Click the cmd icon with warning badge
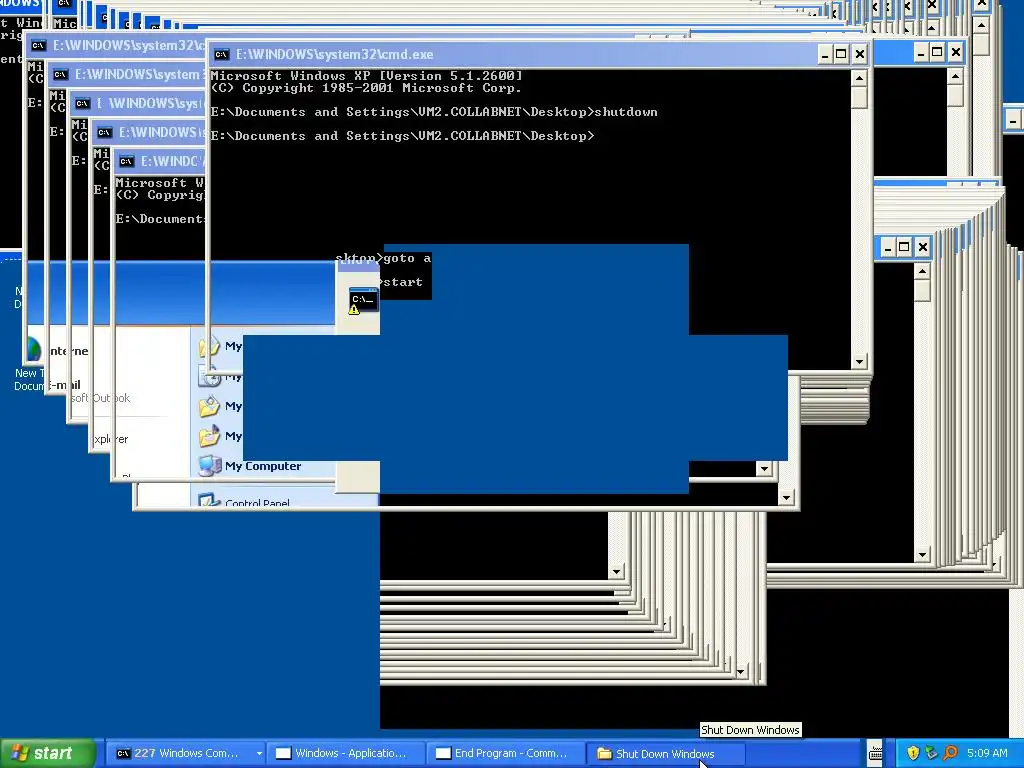 click(363, 300)
